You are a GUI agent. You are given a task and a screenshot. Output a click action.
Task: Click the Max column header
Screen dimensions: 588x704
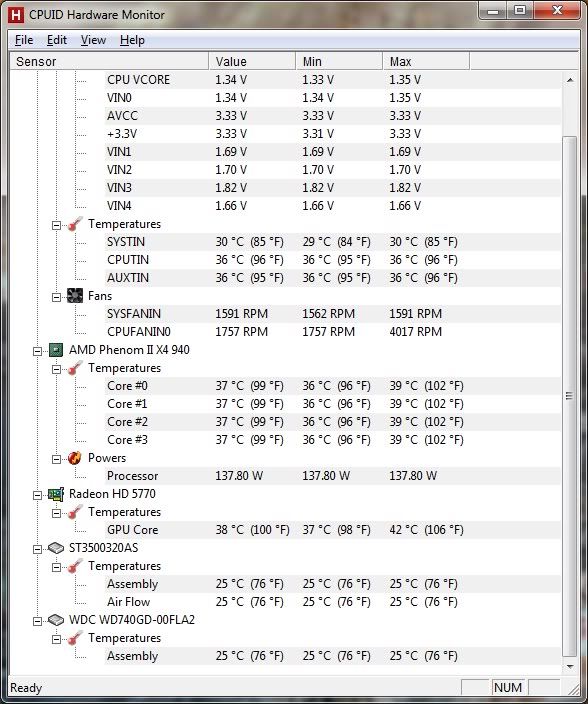pos(426,61)
